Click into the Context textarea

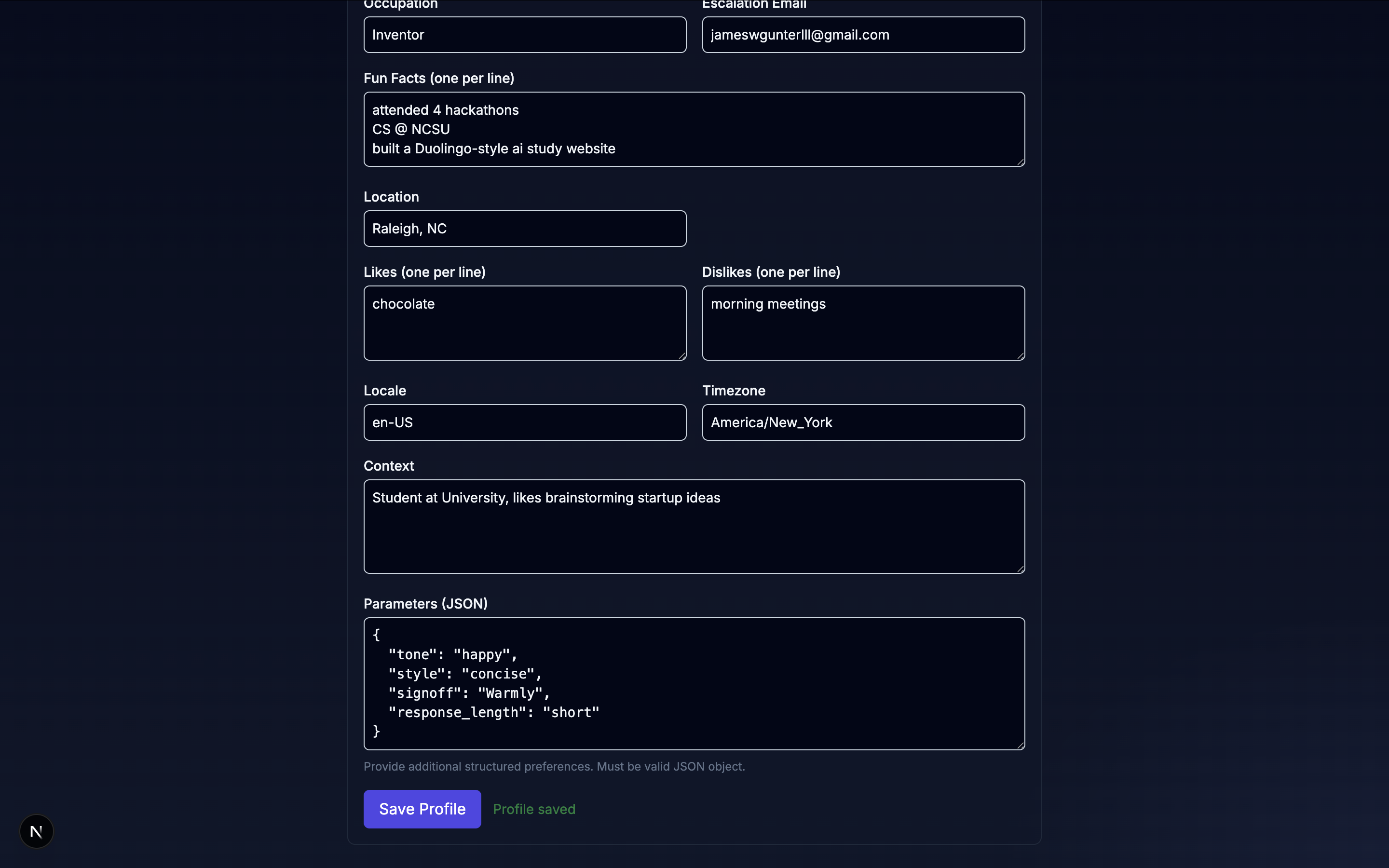694,527
